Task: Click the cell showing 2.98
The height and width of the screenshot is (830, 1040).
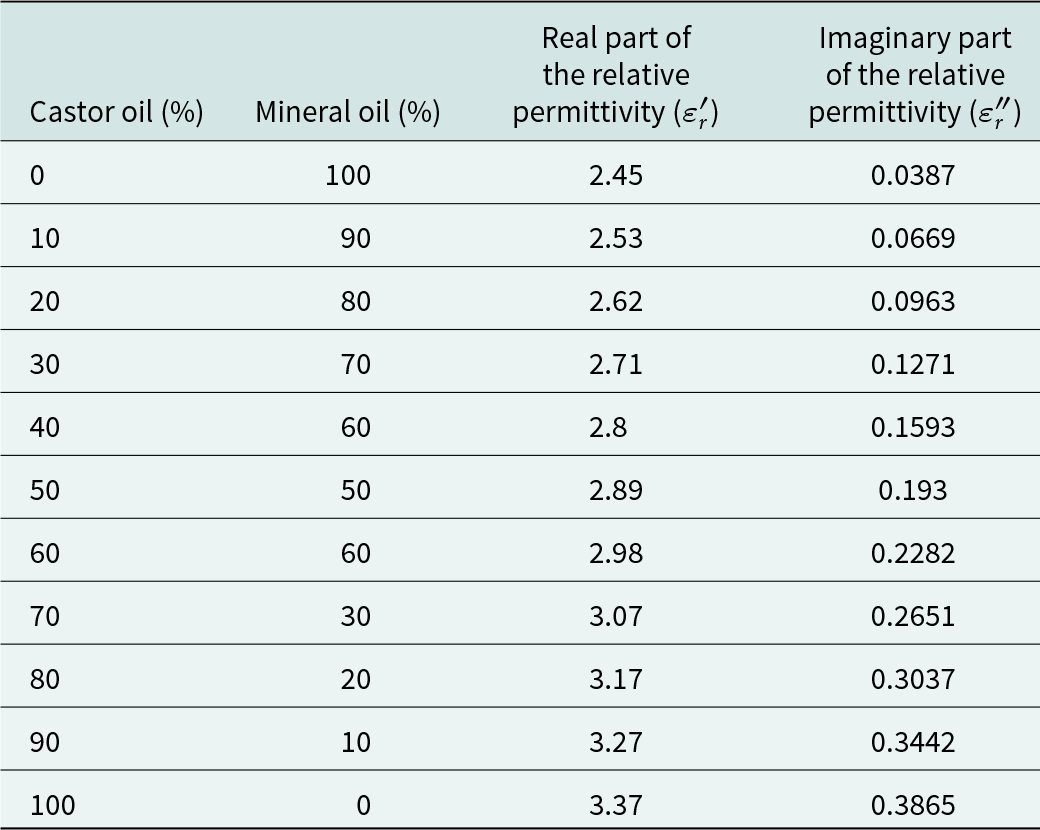Action: 615,554
